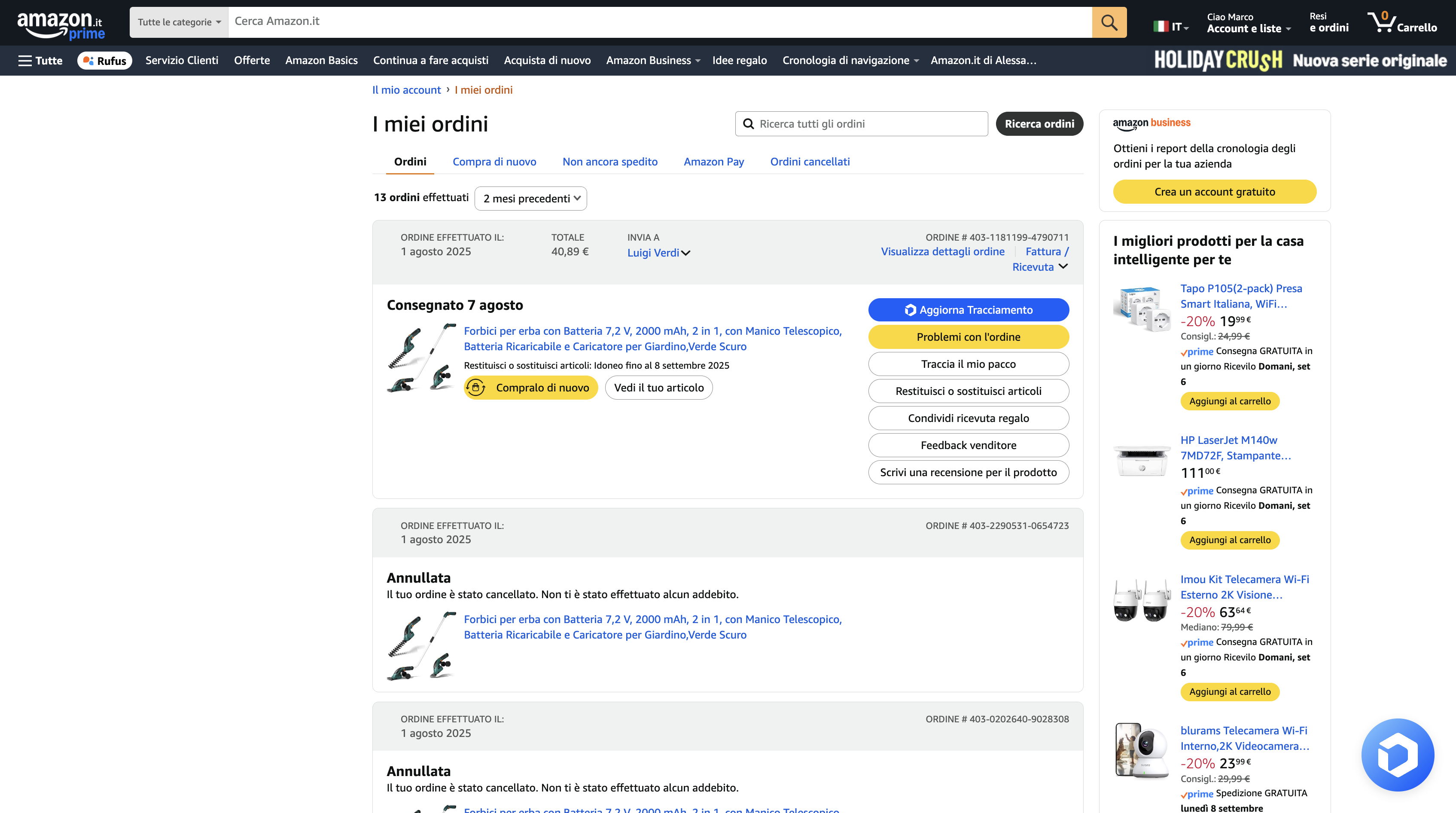Open delivered Forbici per erba product image

pos(422,358)
